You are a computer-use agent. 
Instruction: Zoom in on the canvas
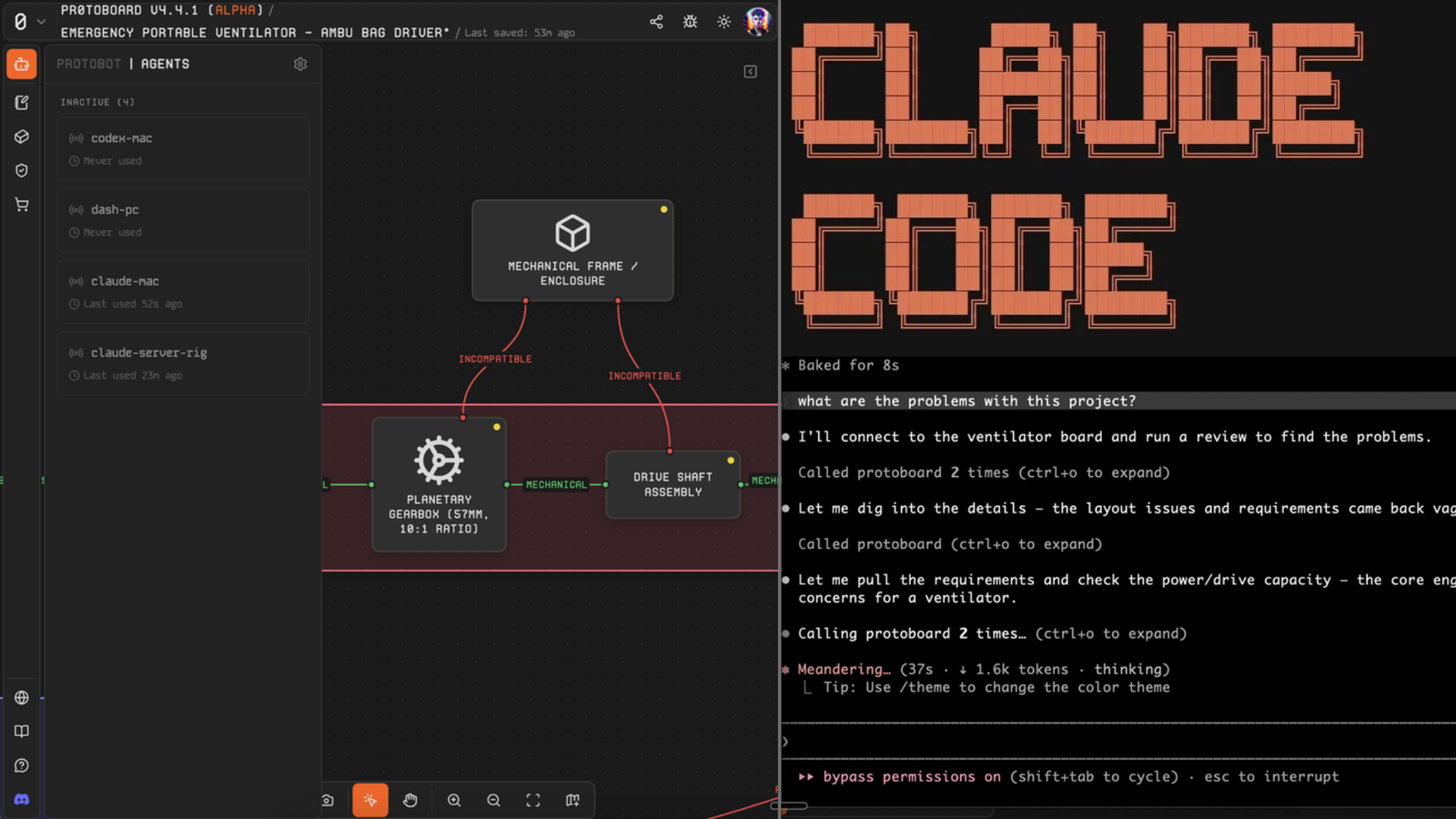pyautogui.click(x=454, y=800)
